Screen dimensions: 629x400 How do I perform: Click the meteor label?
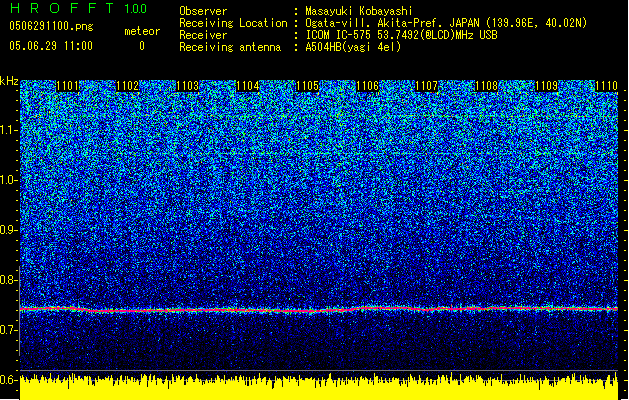coord(142,31)
